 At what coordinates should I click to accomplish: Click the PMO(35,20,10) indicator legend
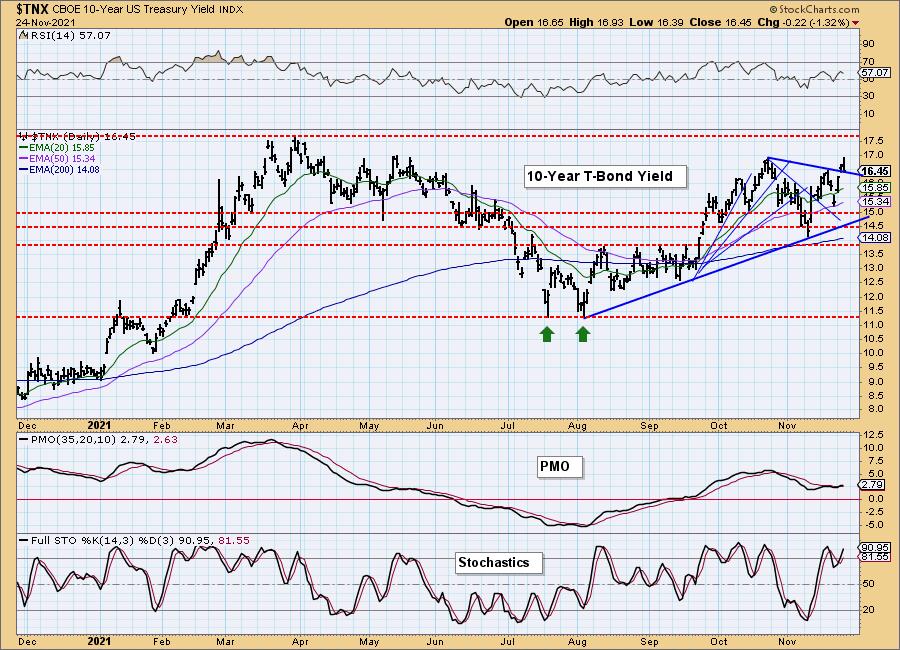[99, 440]
